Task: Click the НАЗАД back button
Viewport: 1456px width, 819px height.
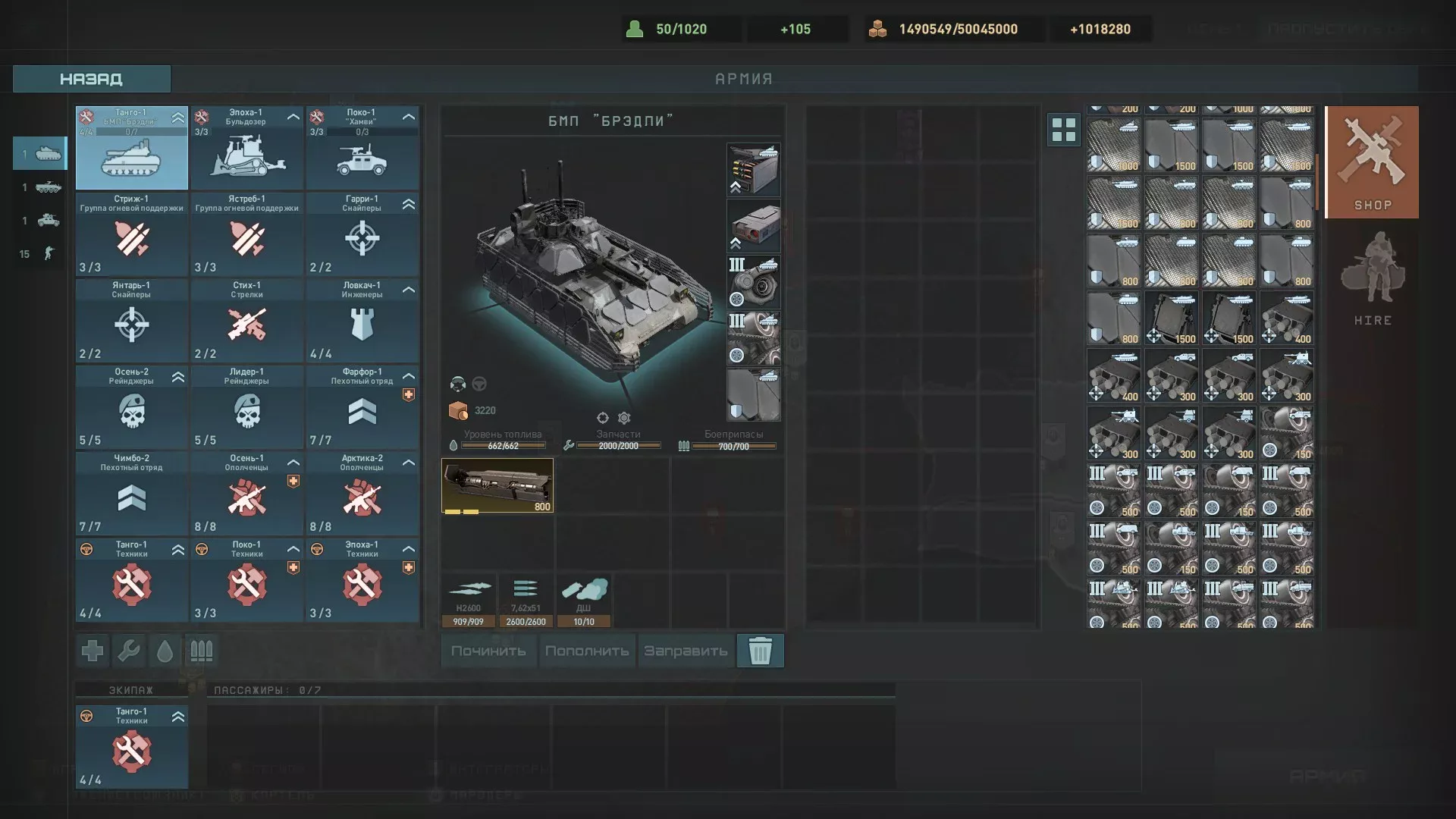Action: tap(92, 79)
